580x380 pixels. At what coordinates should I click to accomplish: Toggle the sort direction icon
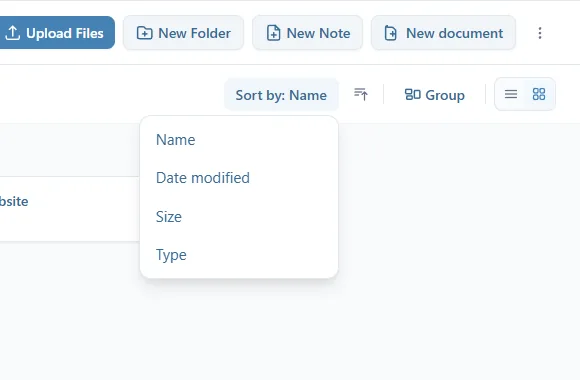click(361, 94)
